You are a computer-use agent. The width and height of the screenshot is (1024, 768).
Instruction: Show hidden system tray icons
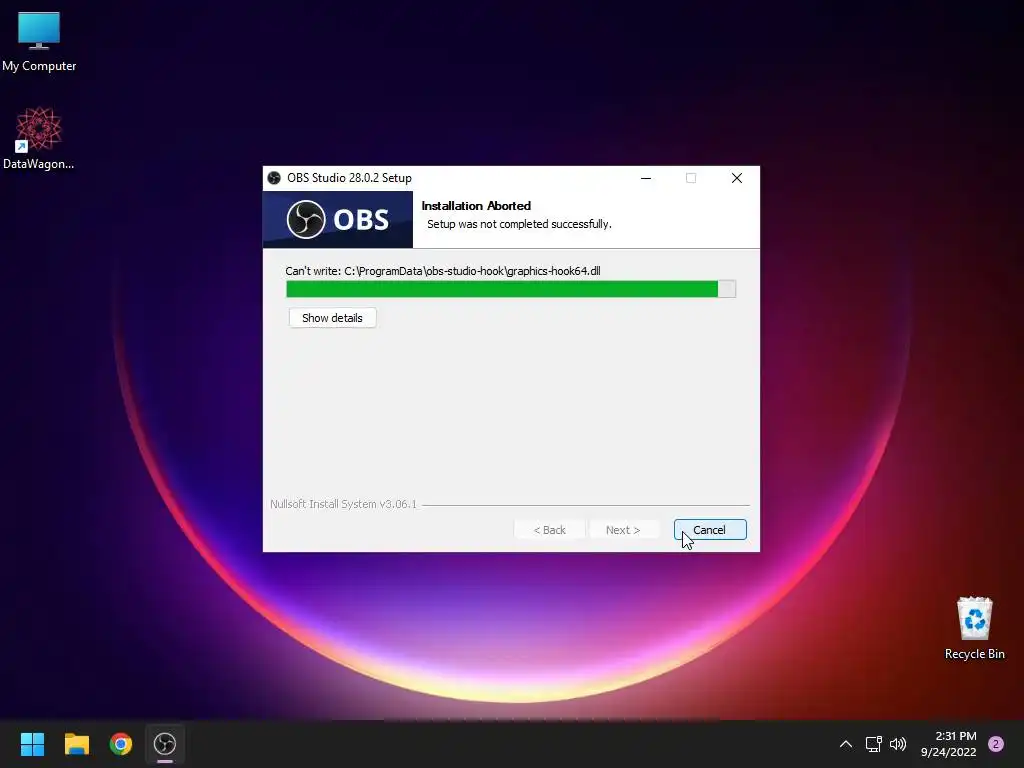pyautogui.click(x=846, y=744)
